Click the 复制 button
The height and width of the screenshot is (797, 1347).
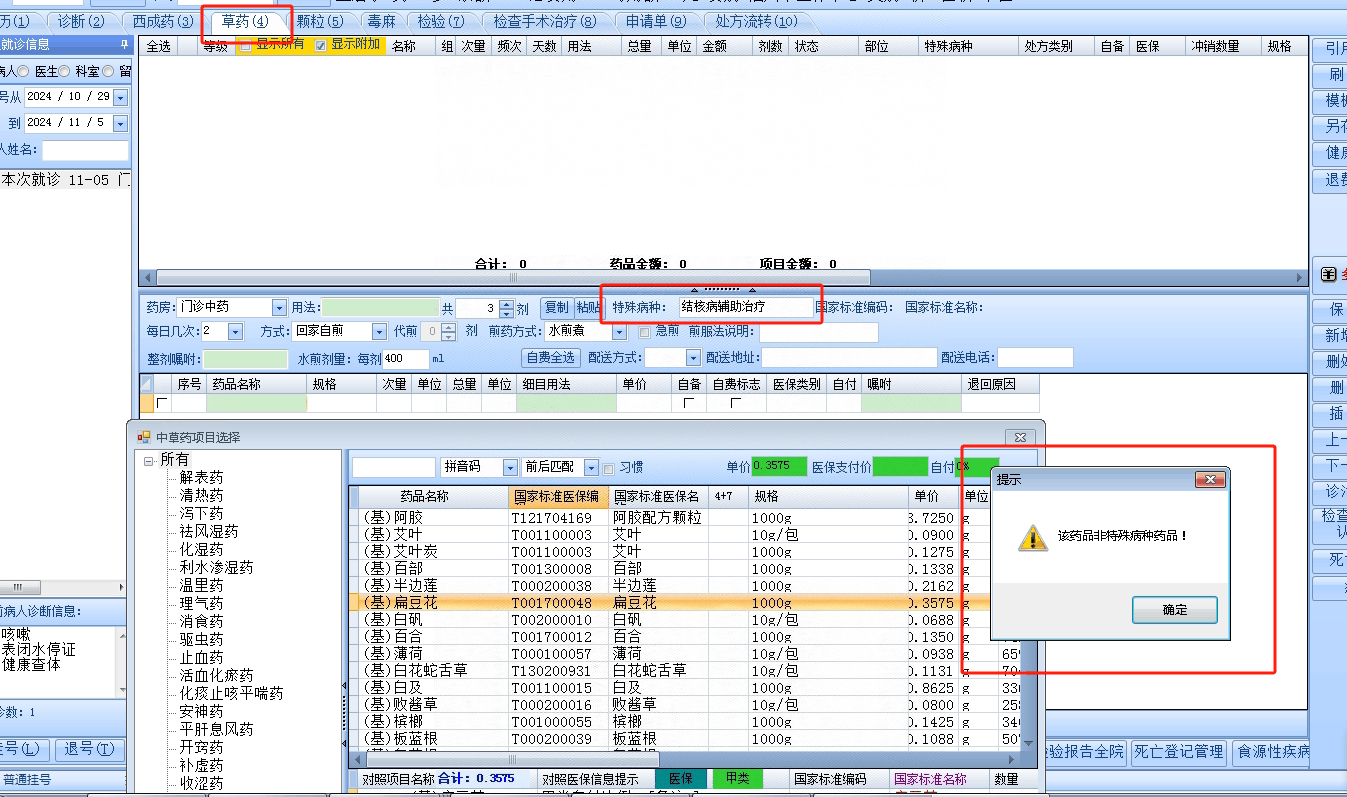(x=556, y=308)
